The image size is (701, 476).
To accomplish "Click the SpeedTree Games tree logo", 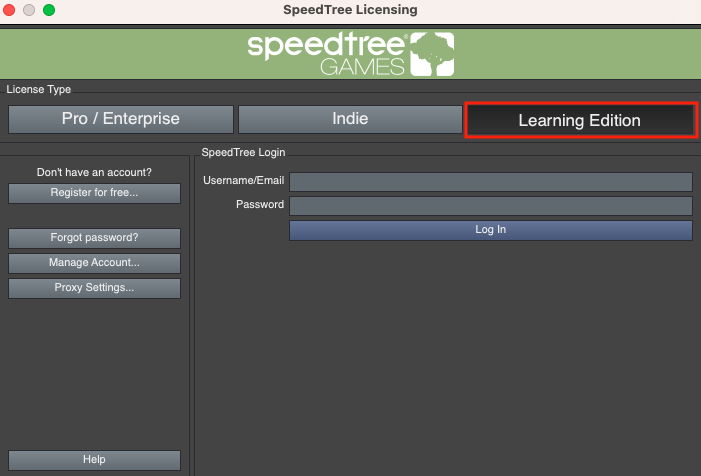I will click(x=432, y=54).
